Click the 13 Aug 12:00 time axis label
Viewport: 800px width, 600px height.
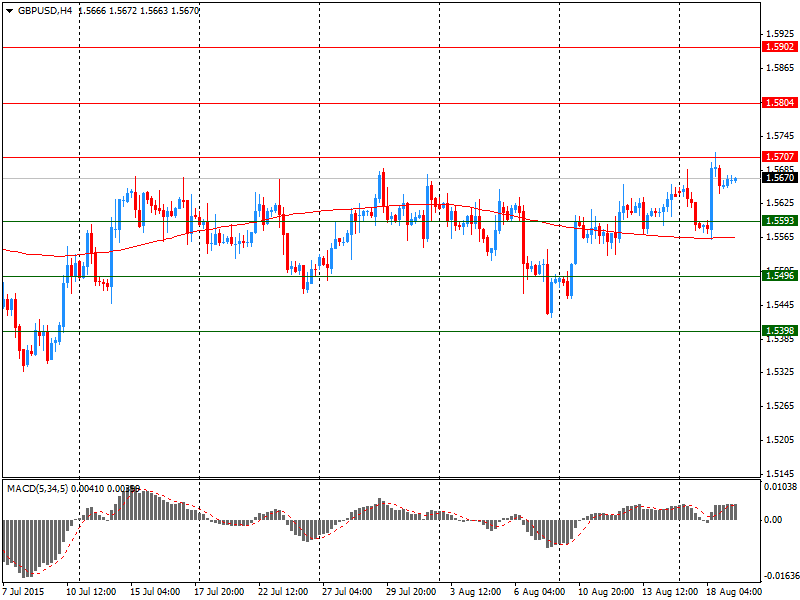pyautogui.click(x=670, y=592)
